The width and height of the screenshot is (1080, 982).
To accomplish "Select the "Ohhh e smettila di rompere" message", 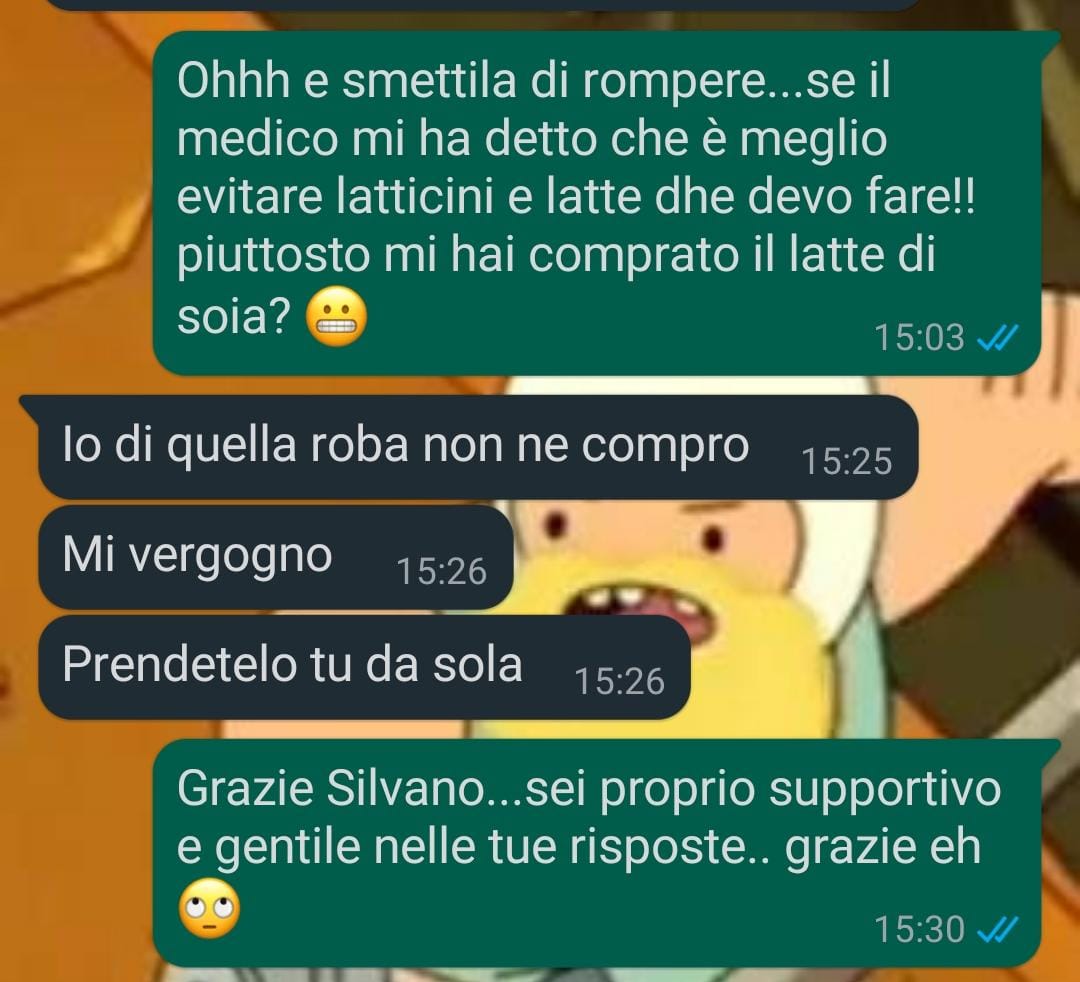I will tap(597, 203).
